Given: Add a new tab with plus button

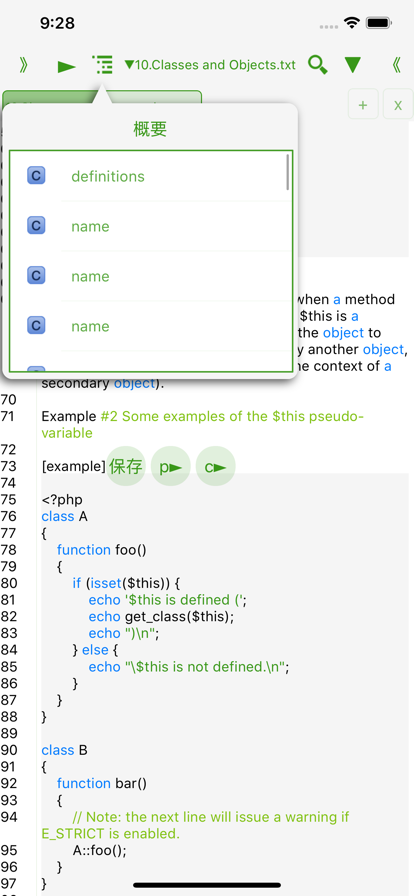Looking at the screenshot, I should (363, 105).
